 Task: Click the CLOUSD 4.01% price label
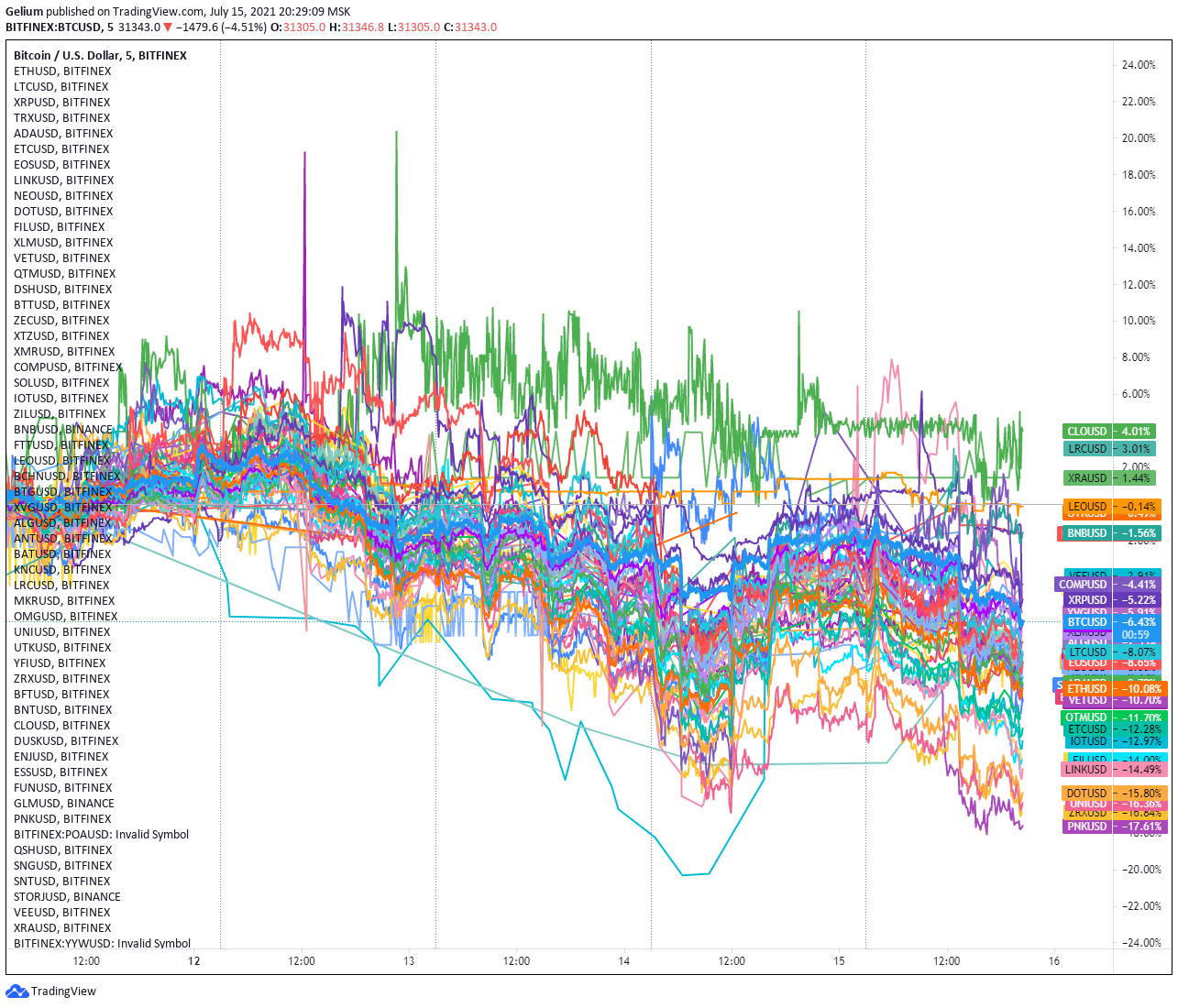click(1107, 432)
